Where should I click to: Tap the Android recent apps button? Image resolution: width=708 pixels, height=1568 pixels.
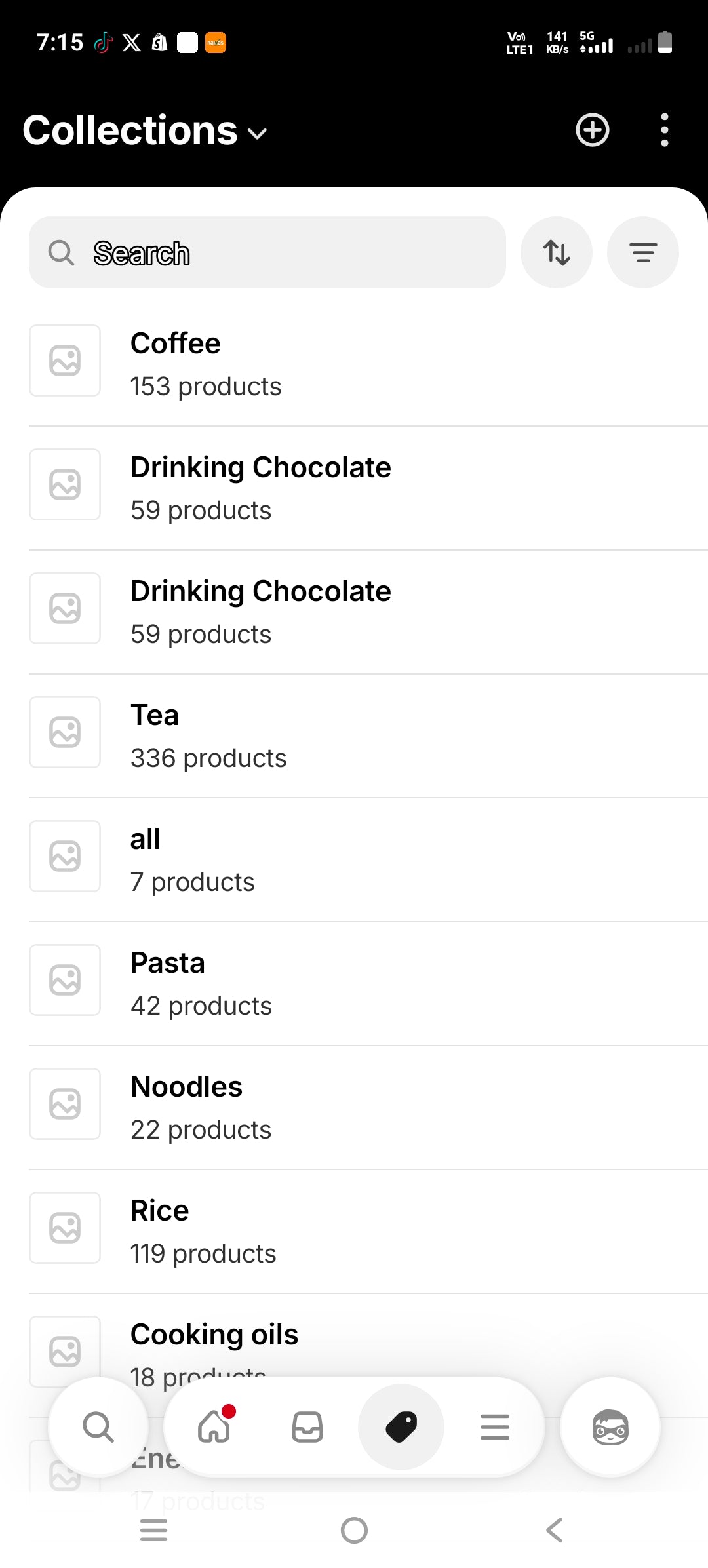click(x=154, y=1530)
